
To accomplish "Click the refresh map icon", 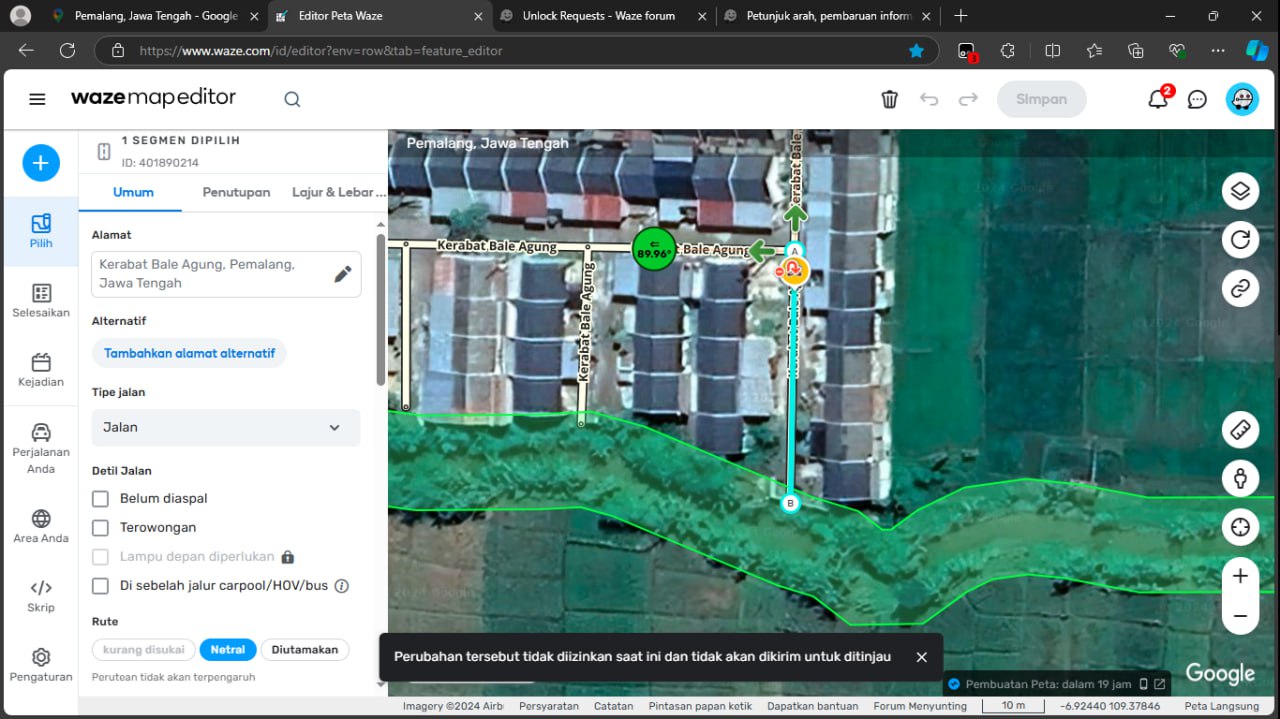I will click(x=1240, y=240).
